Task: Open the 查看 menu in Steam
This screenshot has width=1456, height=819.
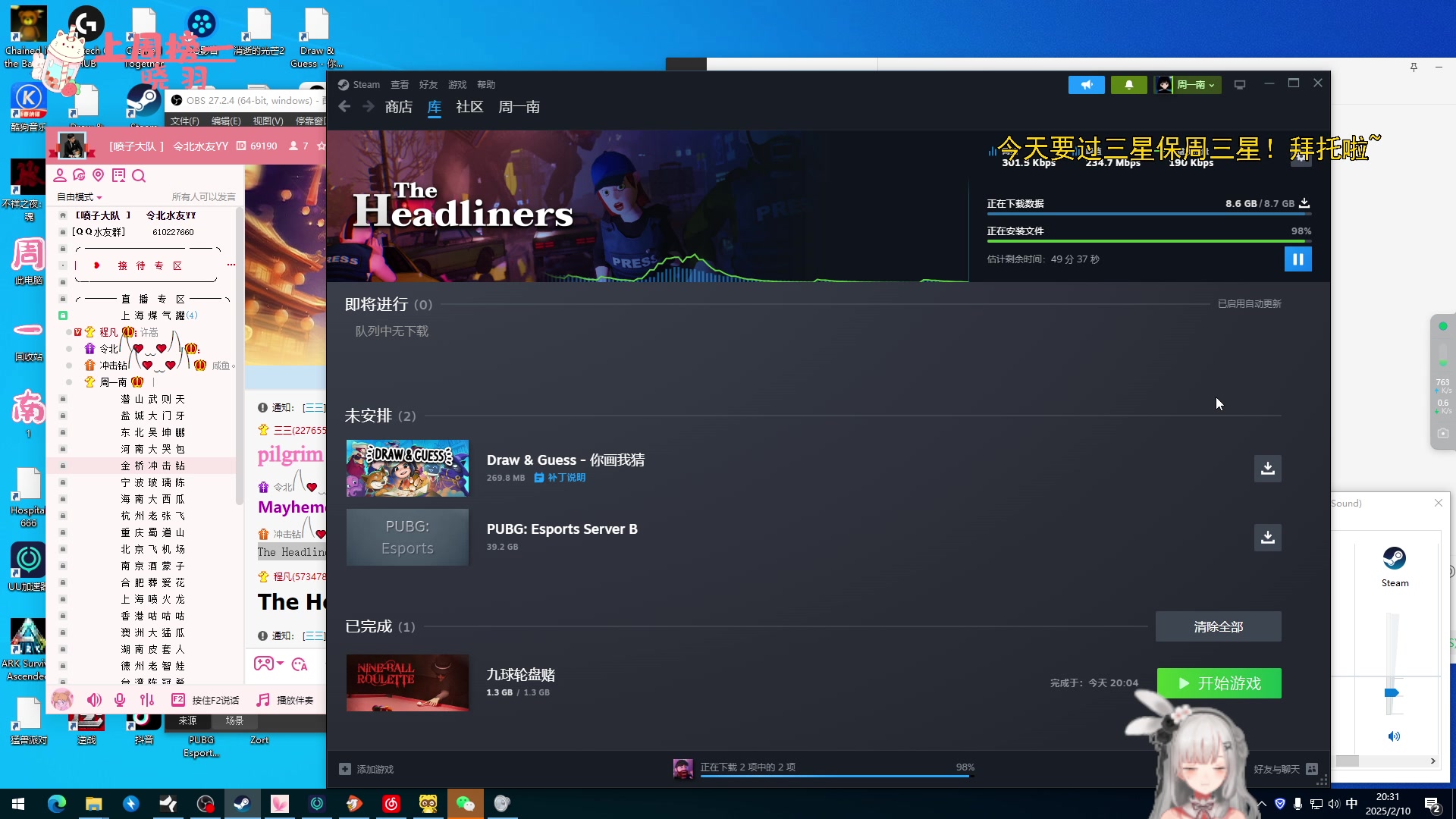Action: [x=400, y=85]
